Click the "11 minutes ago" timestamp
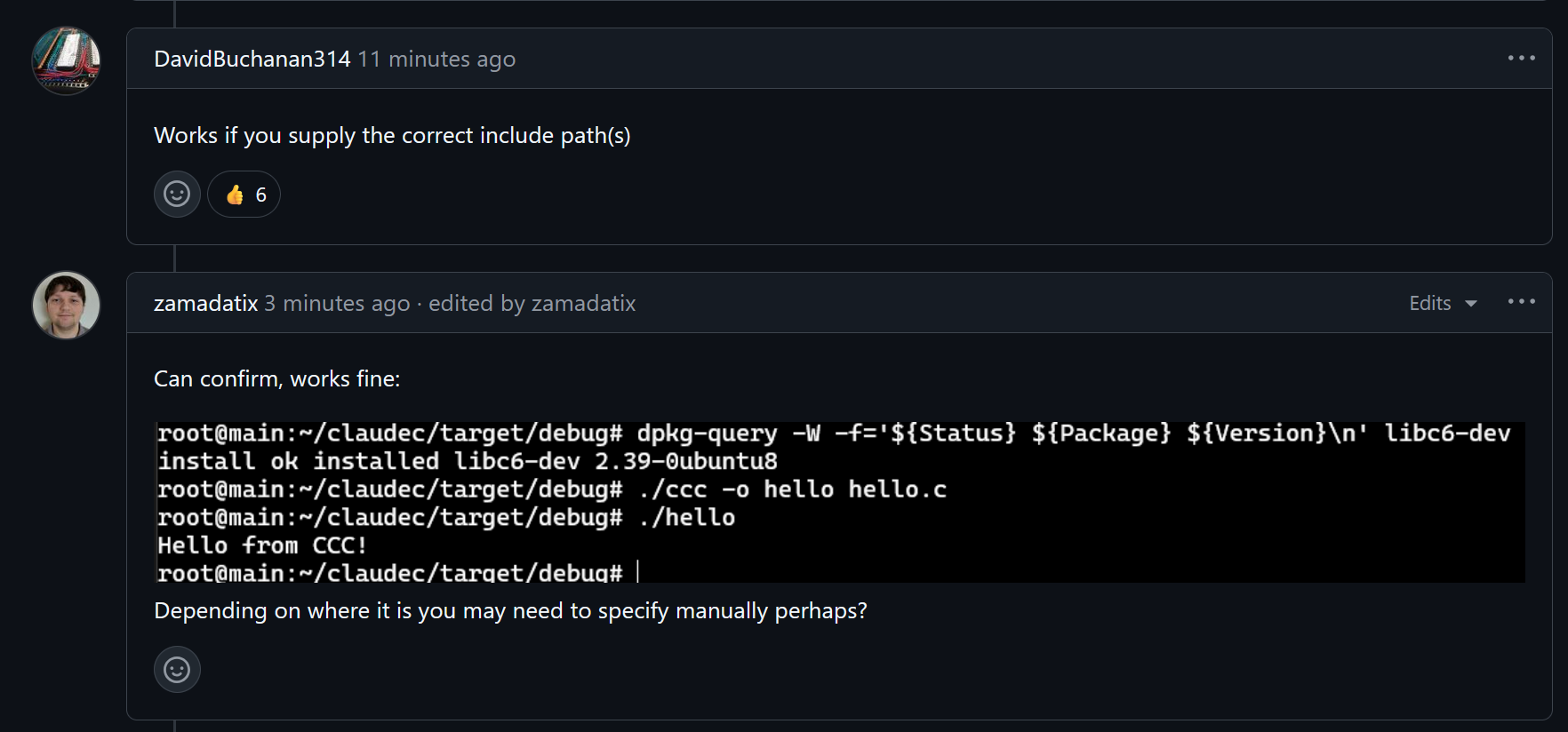This screenshot has height=732, width=1568. 436,59
